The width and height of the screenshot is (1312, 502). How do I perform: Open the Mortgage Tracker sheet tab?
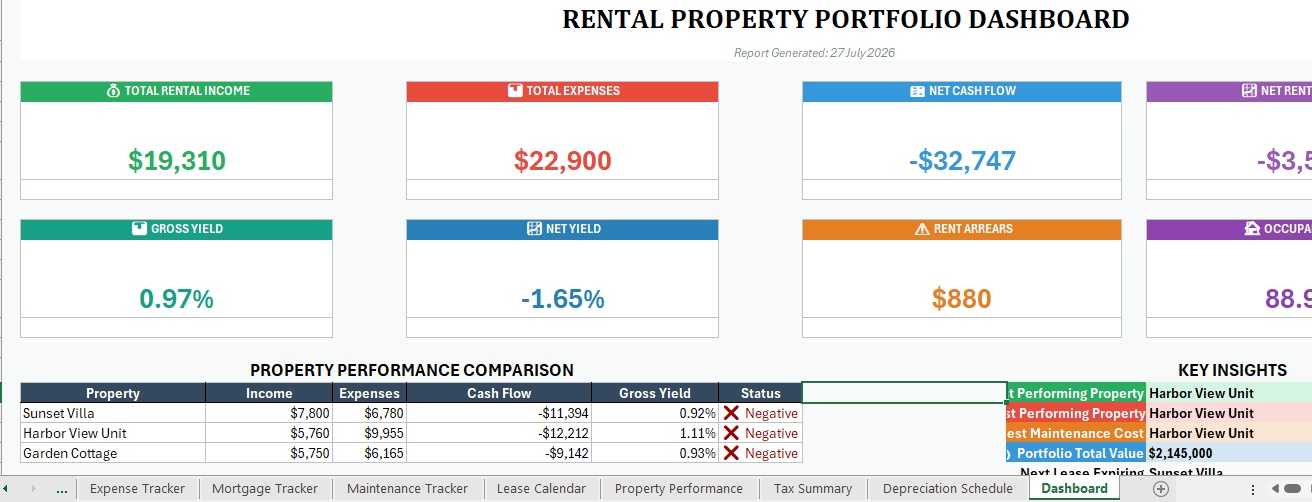[x=265, y=489]
